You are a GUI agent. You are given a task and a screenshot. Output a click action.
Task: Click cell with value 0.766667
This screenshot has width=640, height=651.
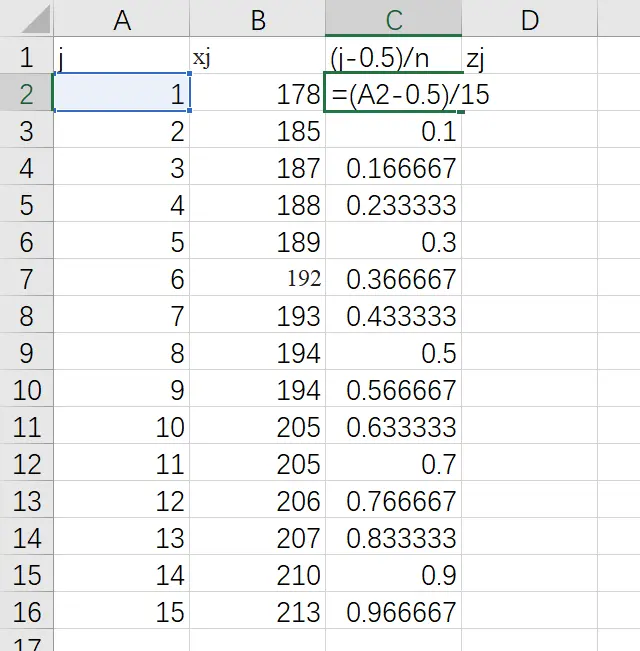pos(393,499)
